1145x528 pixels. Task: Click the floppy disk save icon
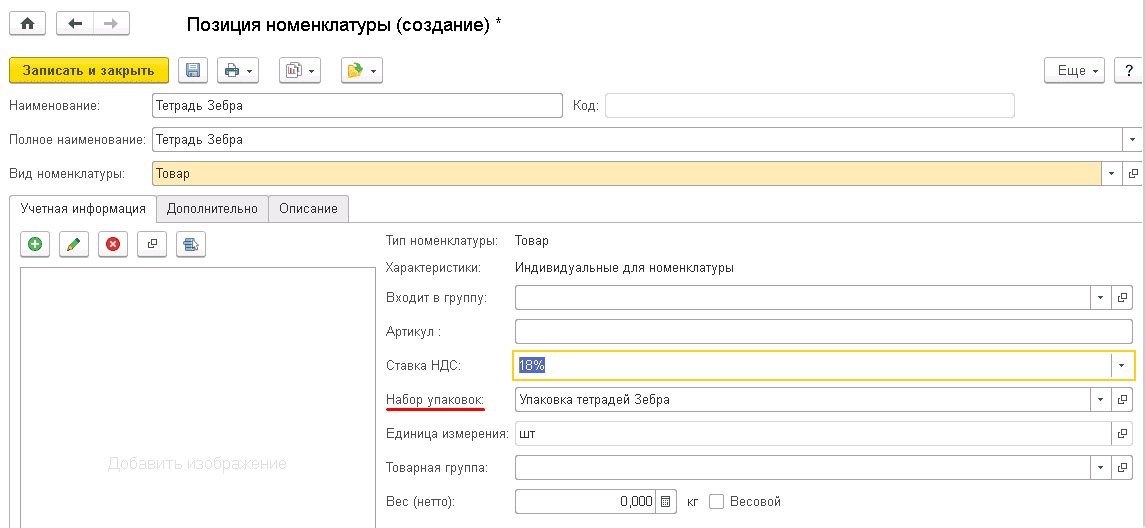pyautogui.click(x=192, y=70)
